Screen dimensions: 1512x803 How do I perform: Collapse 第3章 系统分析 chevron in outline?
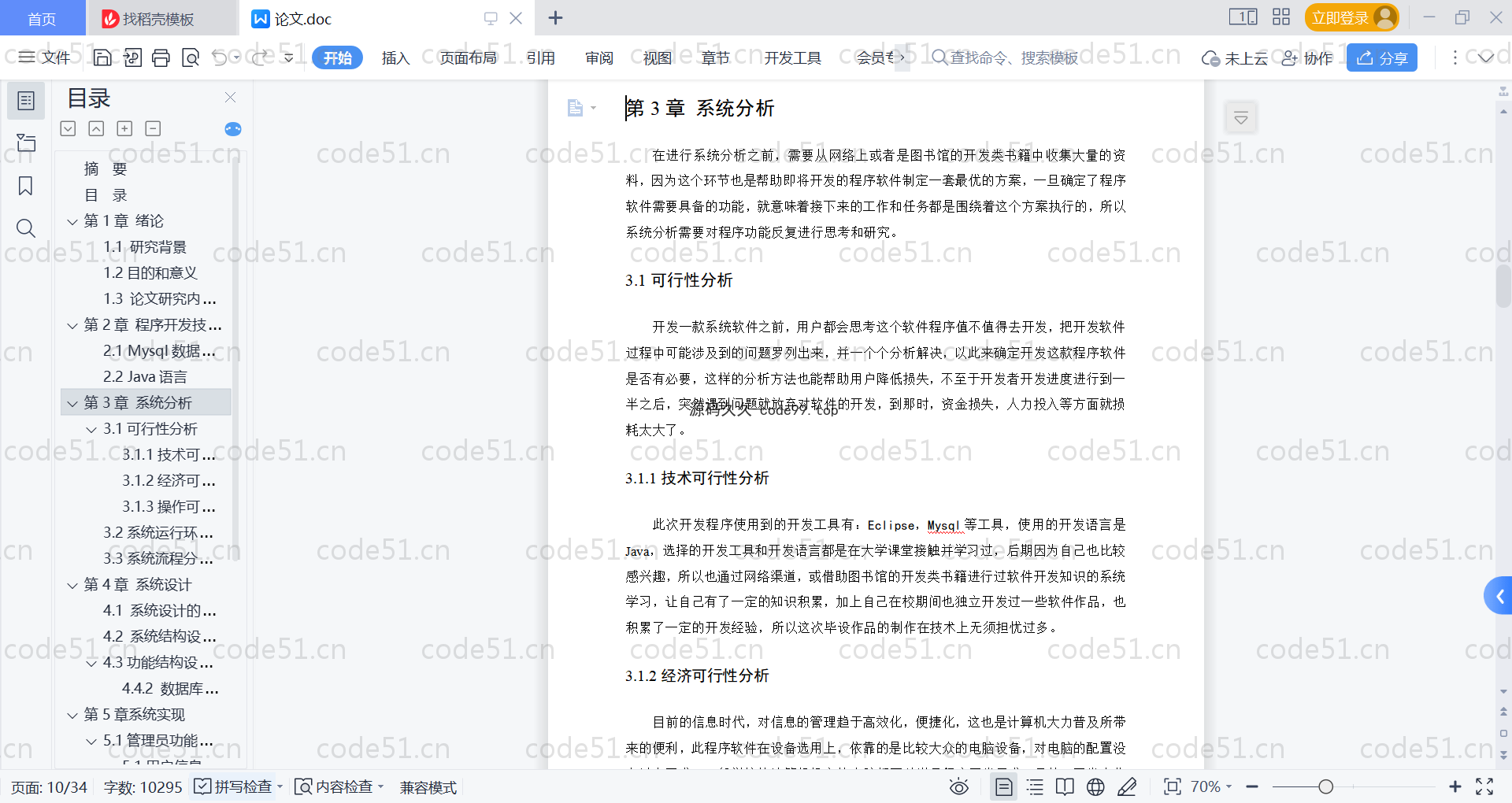click(x=72, y=404)
